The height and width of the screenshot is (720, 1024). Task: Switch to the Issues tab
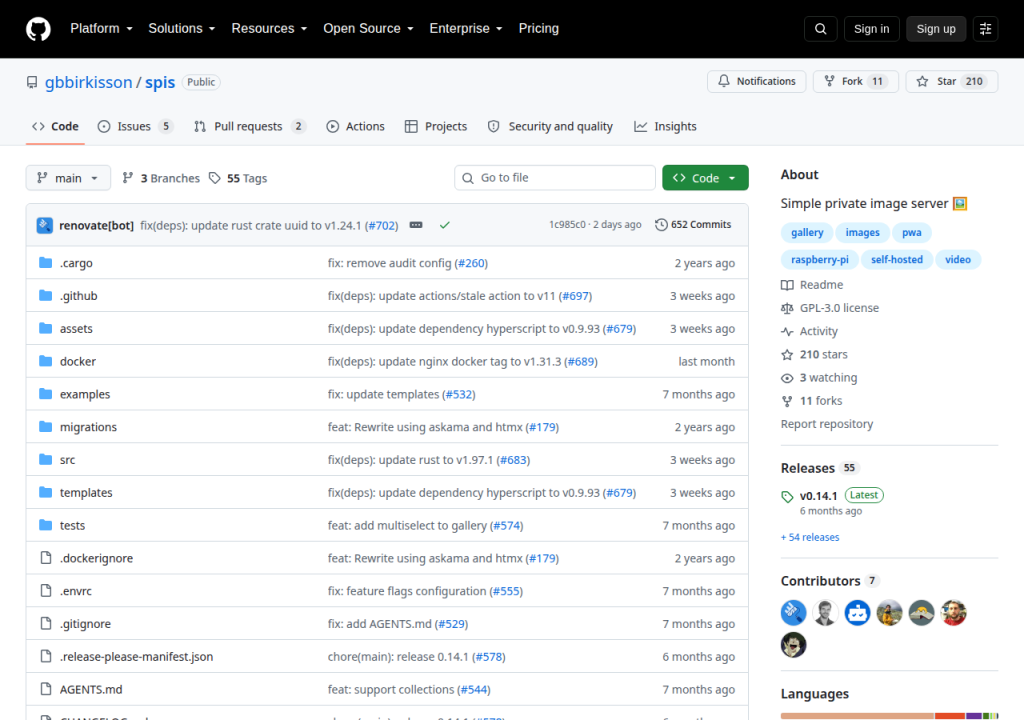[x=135, y=127]
